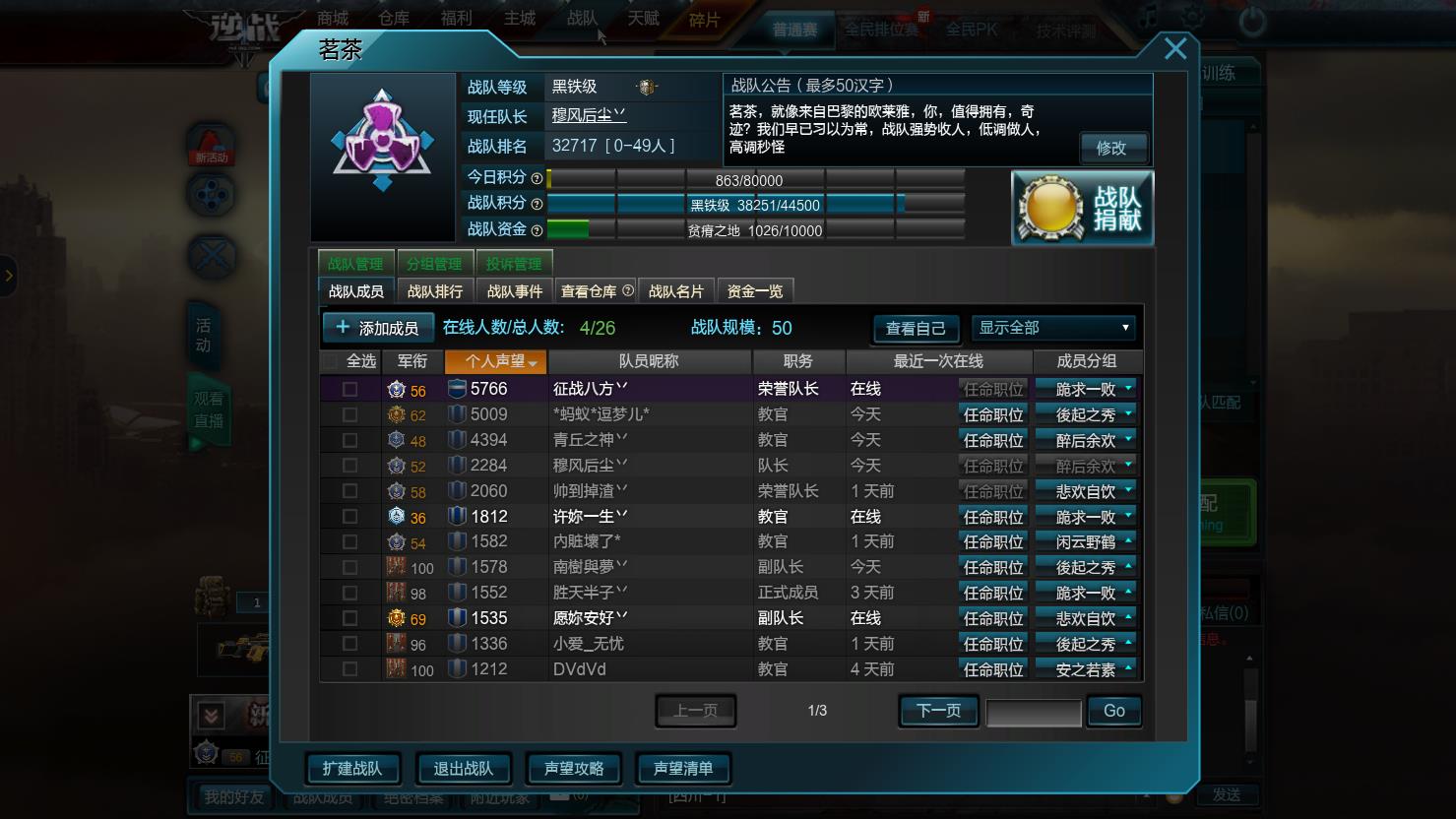Check the box for member 征战八方
Image resolution: width=1456 pixels, height=819 pixels.
click(349, 389)
